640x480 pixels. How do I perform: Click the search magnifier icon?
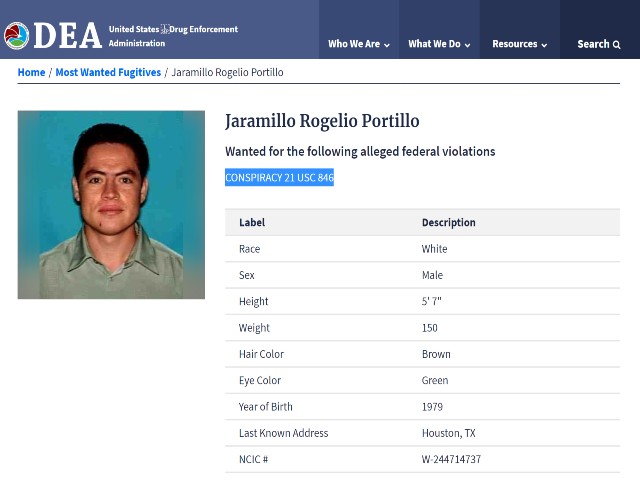point(616,45)
